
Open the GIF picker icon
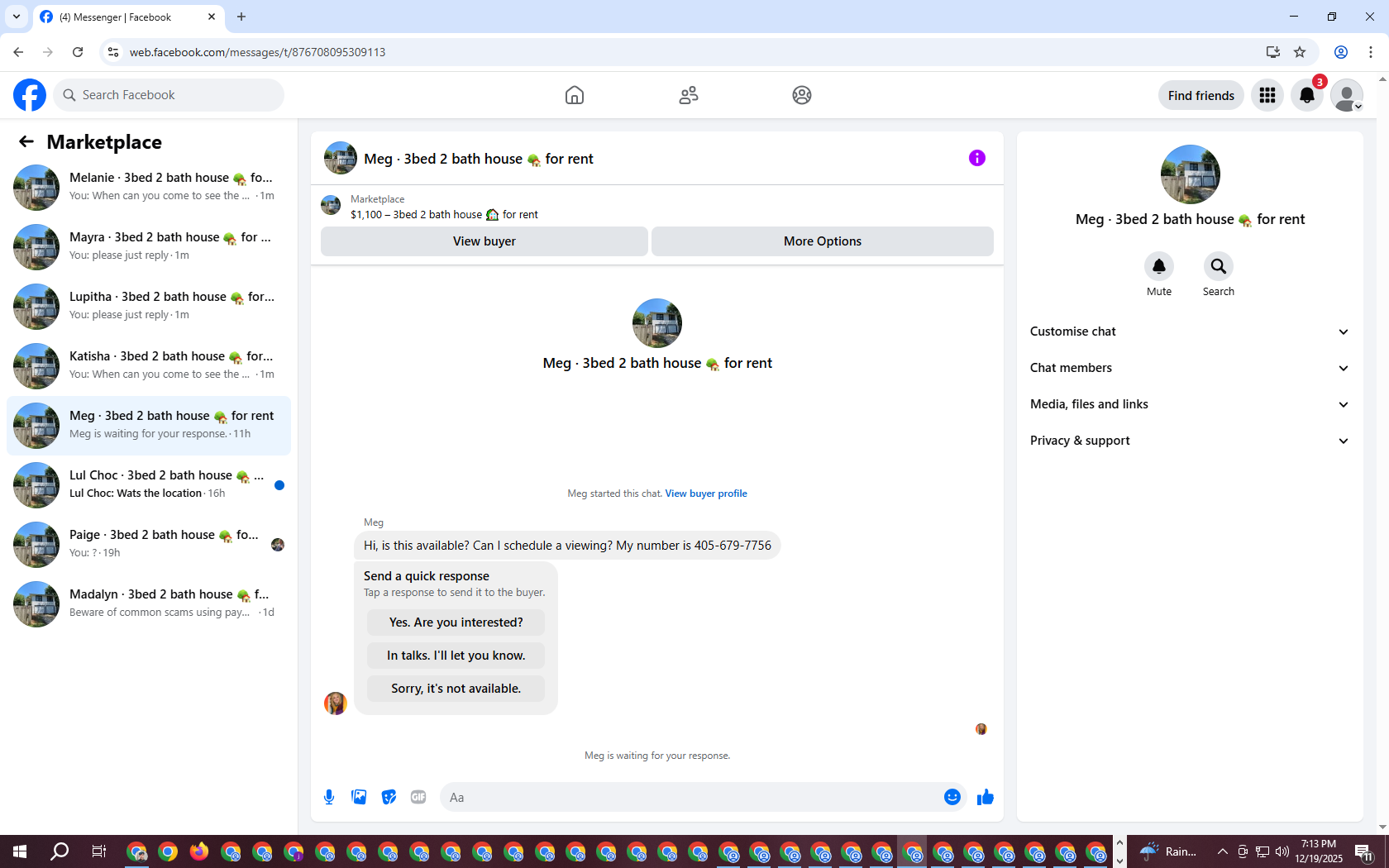point(418,797)
